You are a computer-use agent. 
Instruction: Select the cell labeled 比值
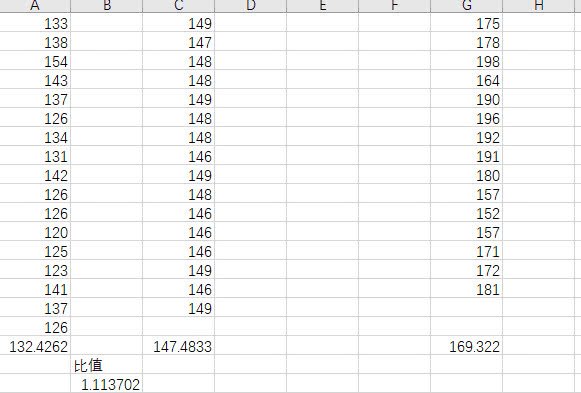(x=106, y=365)
